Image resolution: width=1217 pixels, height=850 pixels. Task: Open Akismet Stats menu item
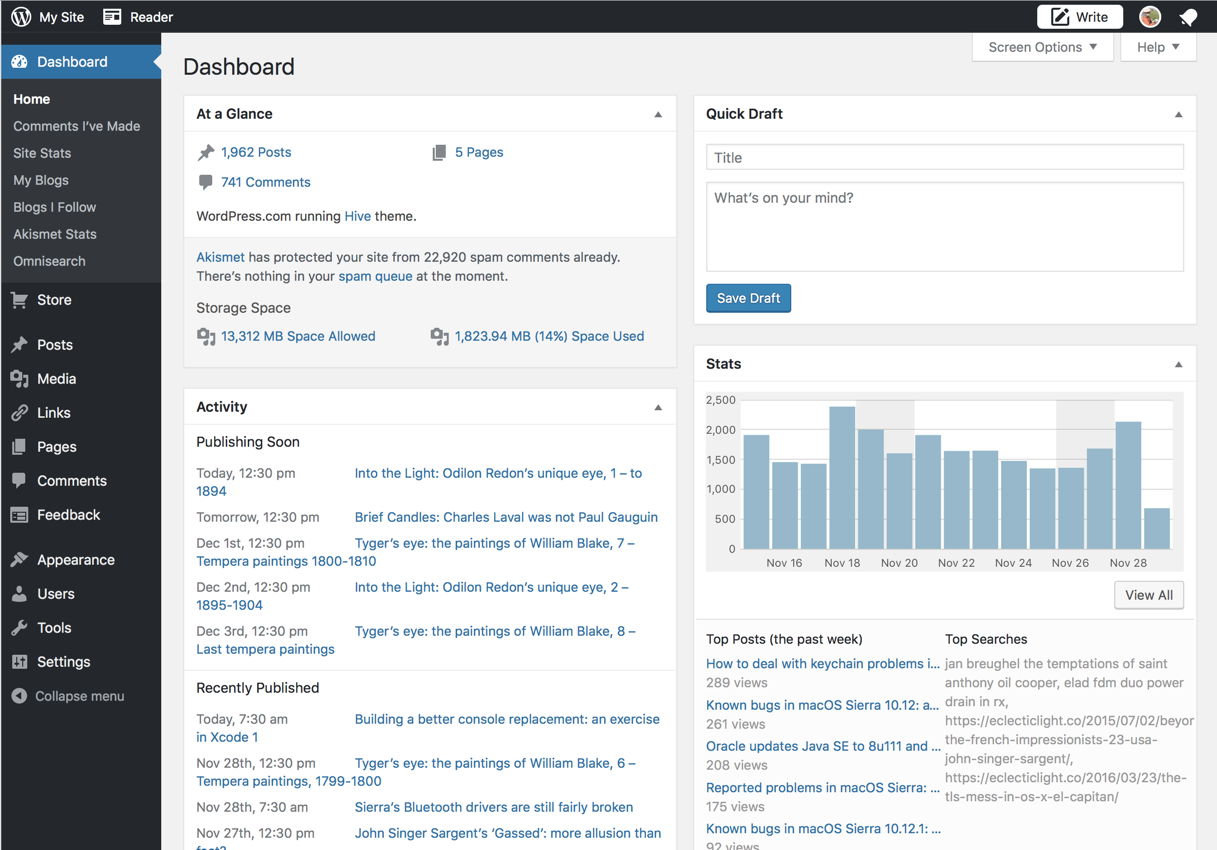[55, 234]
